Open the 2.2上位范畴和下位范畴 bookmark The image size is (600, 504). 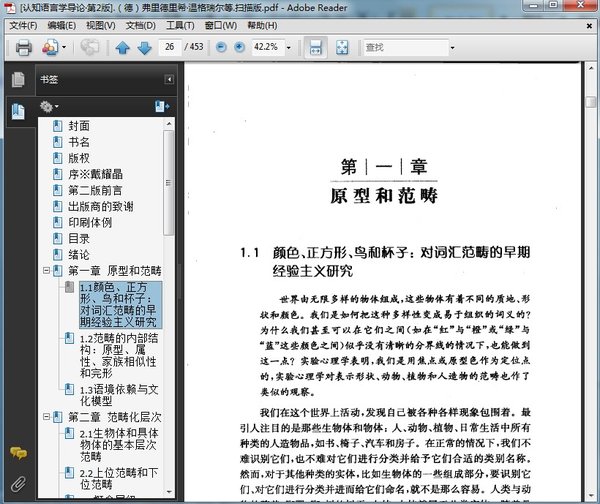pyautogui.click(x=119, y=478)
